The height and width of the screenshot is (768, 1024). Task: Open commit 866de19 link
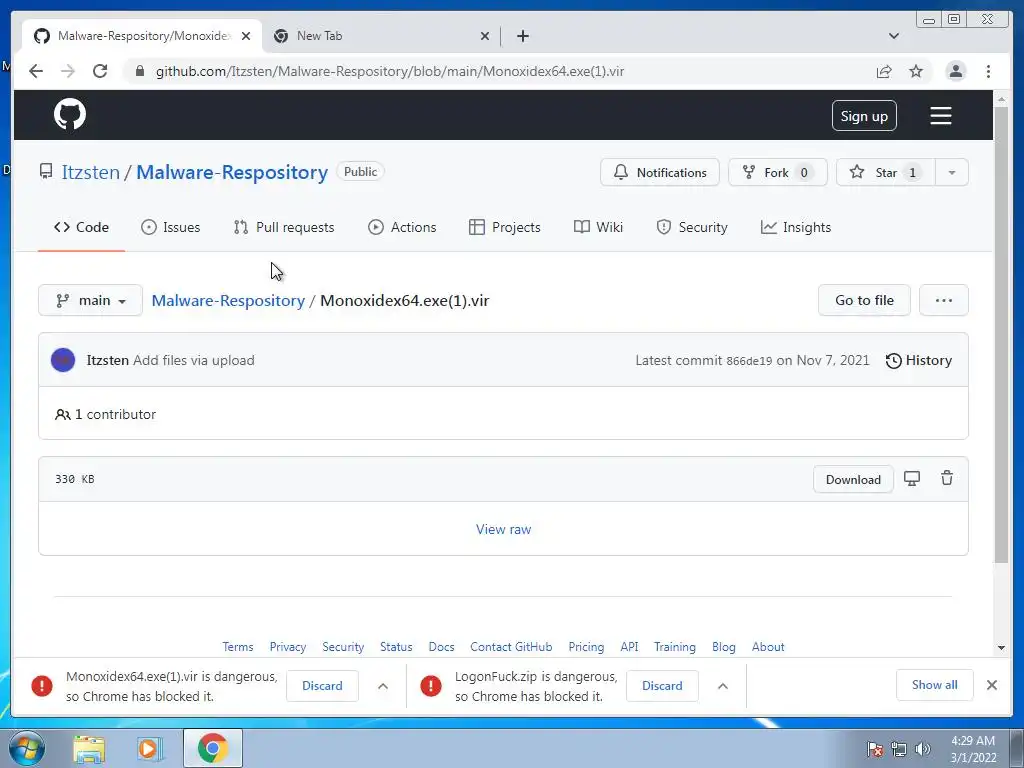[749, 360]
